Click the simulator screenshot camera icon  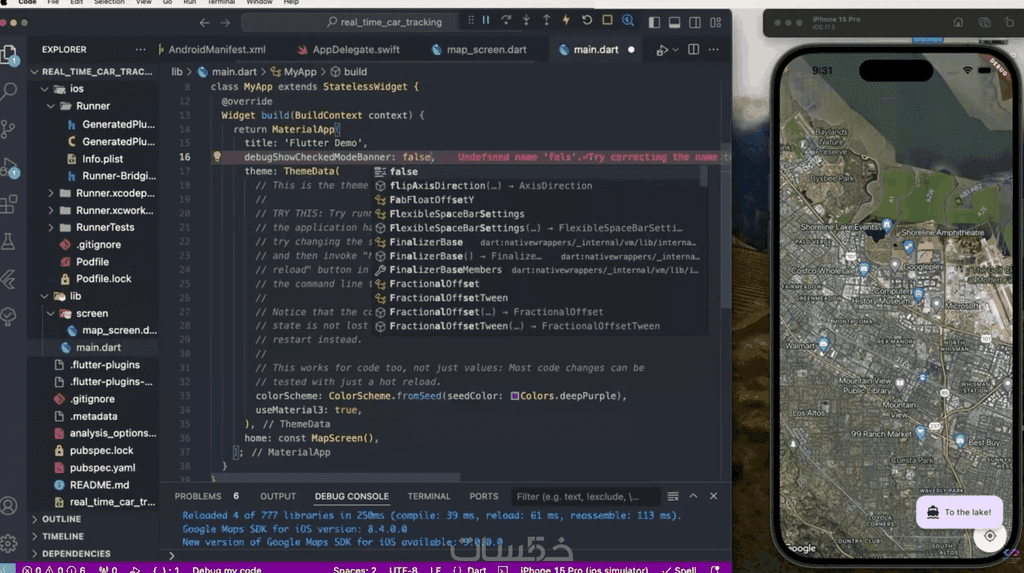click(985, 22)
